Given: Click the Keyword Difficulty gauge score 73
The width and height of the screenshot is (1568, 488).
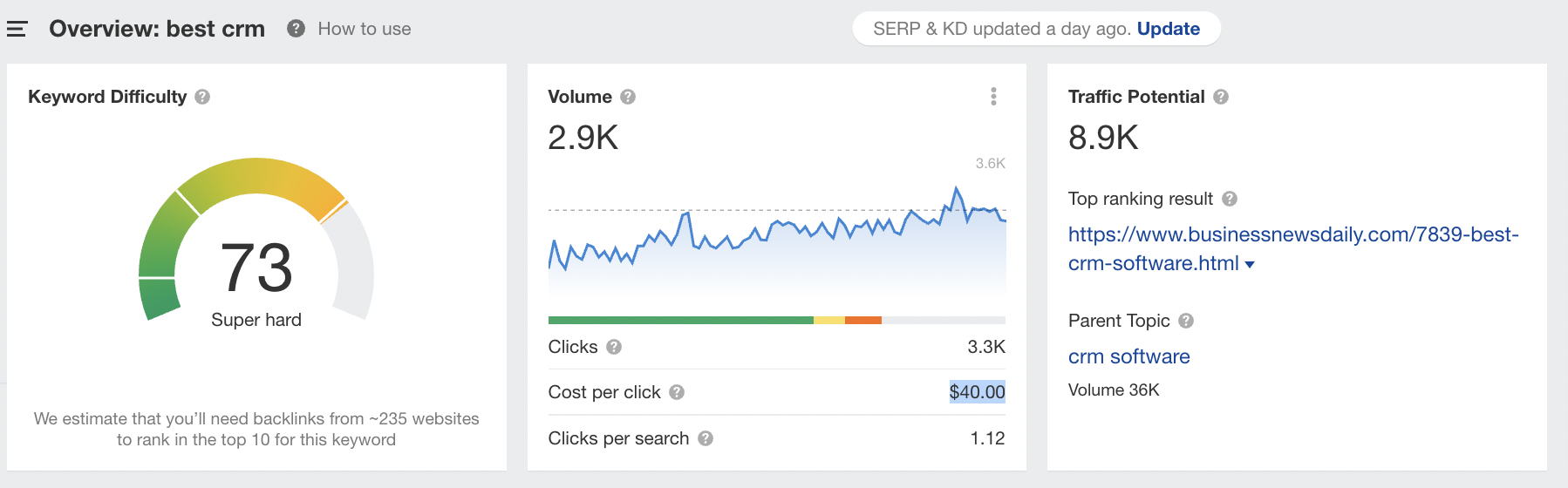Looking at the screenshot, I should point(256,268).
